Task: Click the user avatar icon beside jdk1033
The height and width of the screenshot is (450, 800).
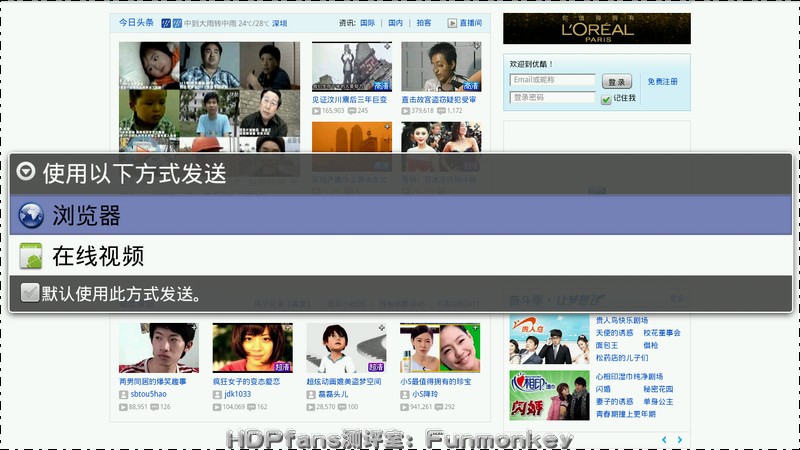Action: tap(217, 394)
